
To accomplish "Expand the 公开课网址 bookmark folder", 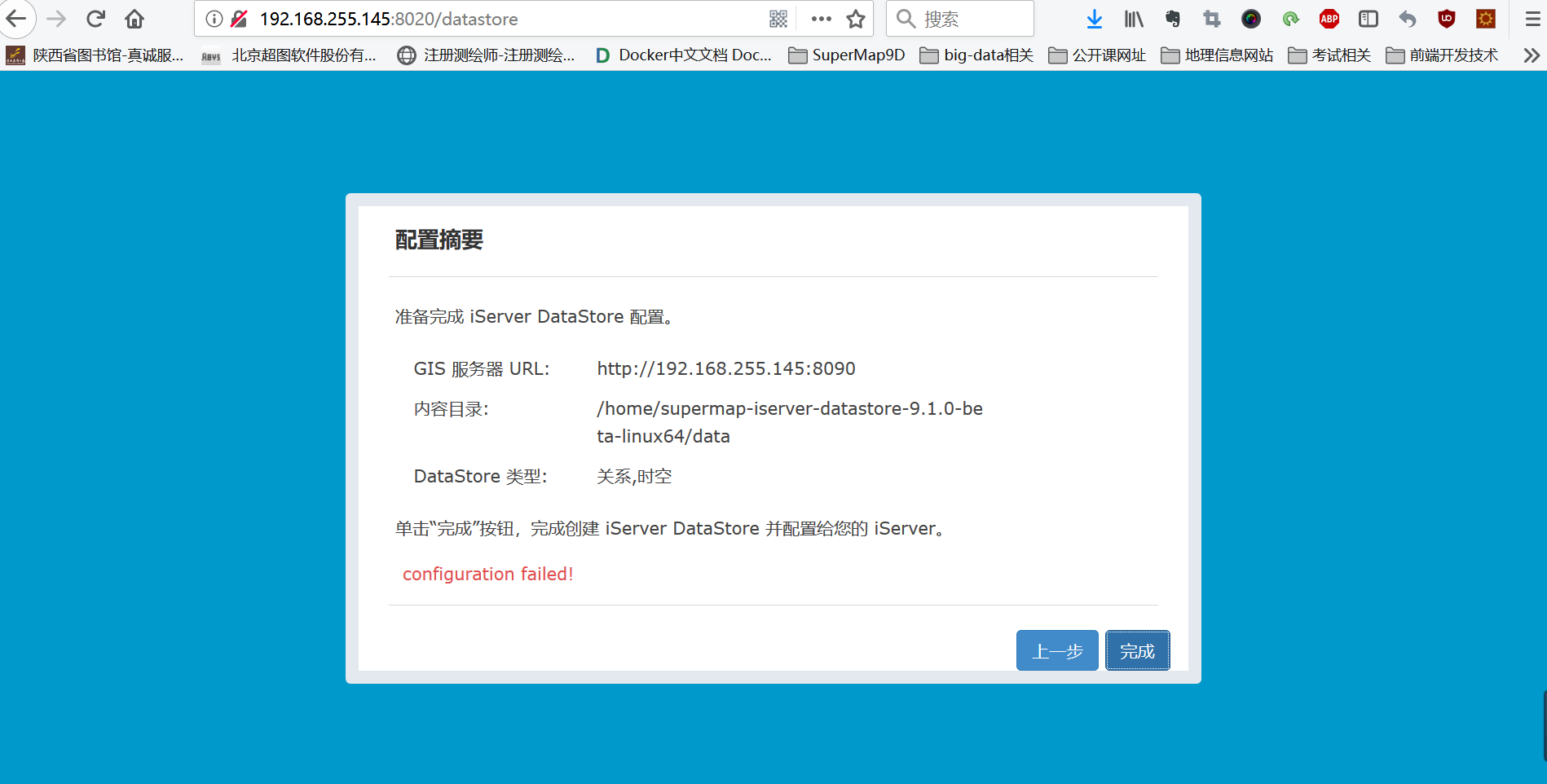I will 1097,55.
